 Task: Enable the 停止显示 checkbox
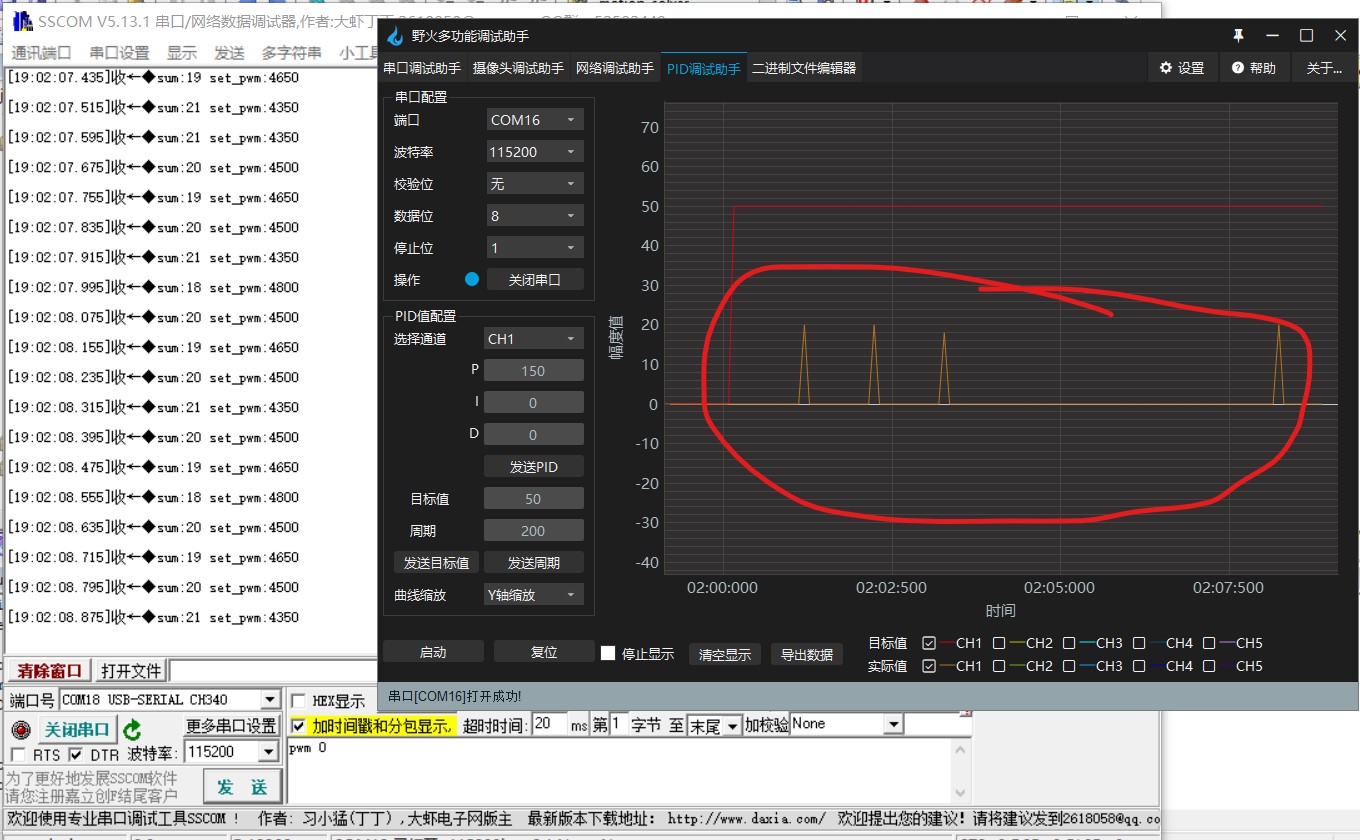pyautogui.click(x=608, y=653)
